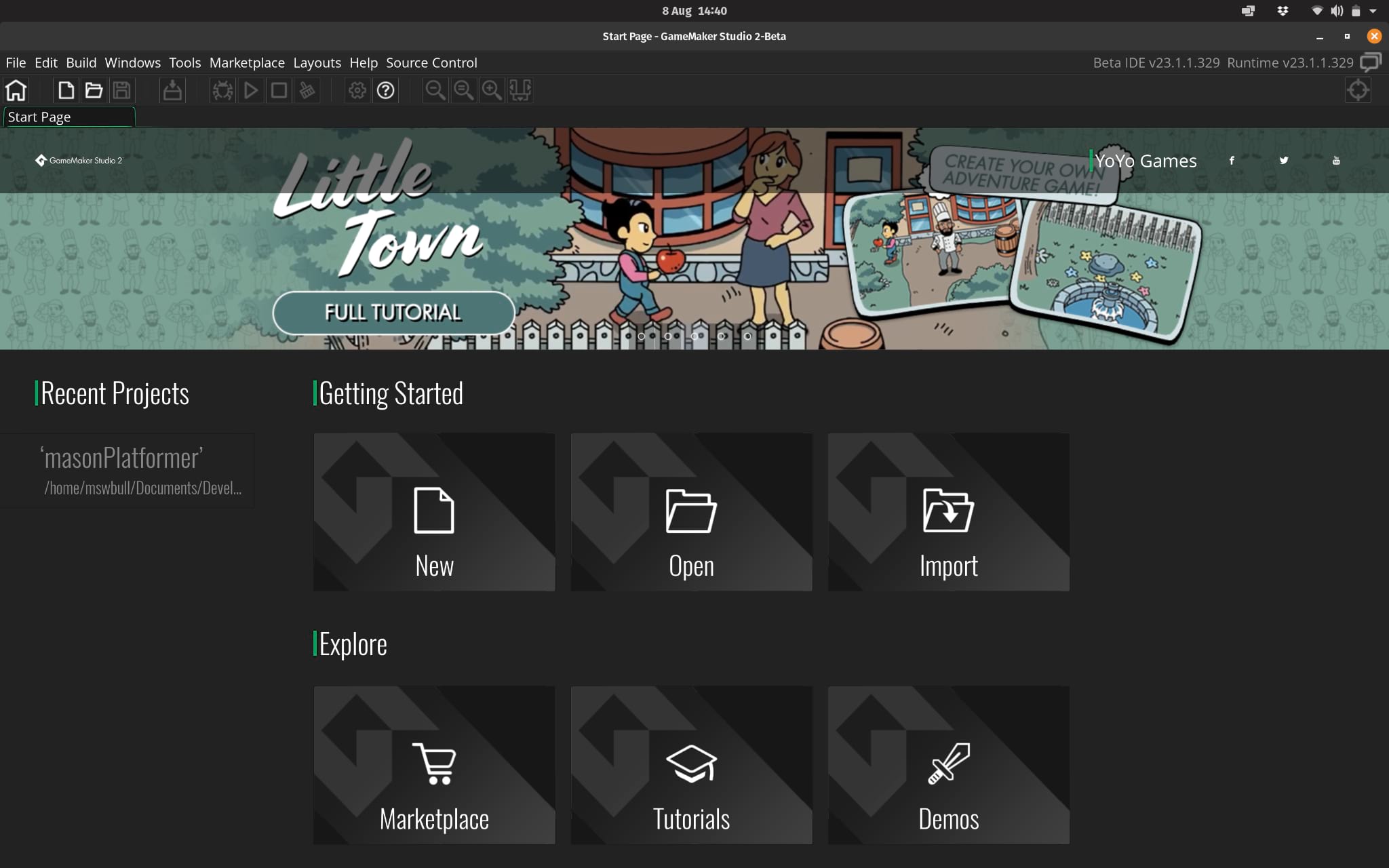The image size is (1389, 868).
Task: Select the second banner carousel dot
Action: point(667,336)
